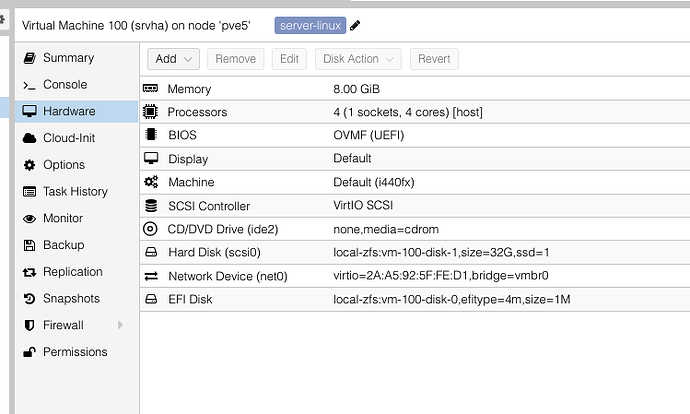Click the SCSI Controller database icon
The image size is (690, 414).
pyautogui.click(x=152, y=206)
